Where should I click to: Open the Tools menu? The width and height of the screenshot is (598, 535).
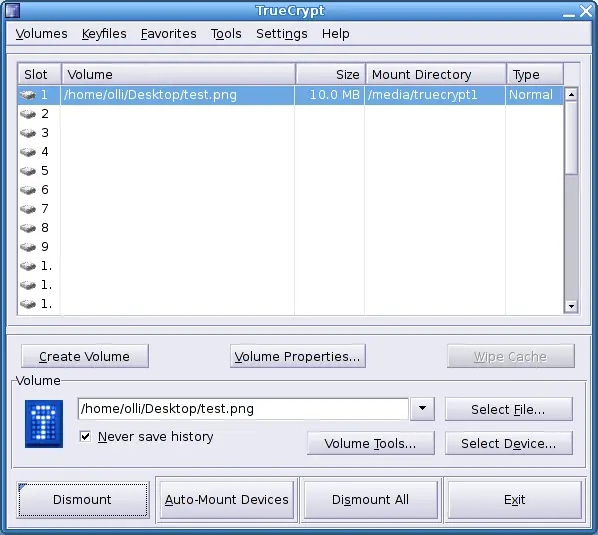click(x=226, y=34)
